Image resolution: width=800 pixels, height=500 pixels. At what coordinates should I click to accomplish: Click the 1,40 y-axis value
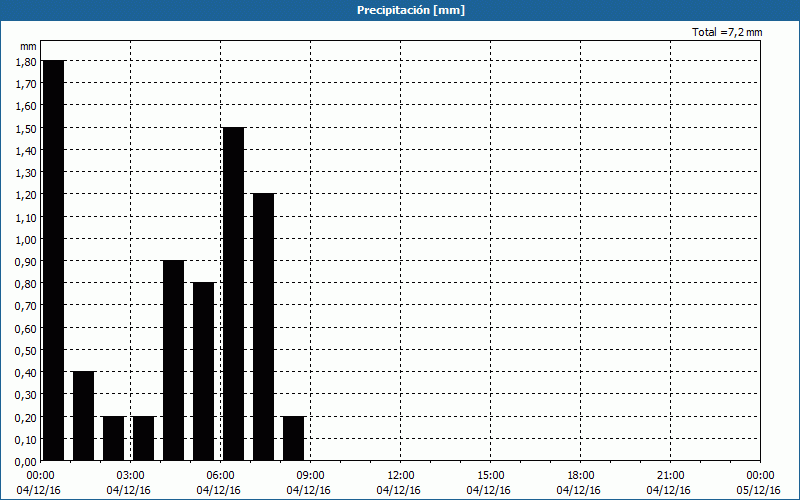coord(26,151)
